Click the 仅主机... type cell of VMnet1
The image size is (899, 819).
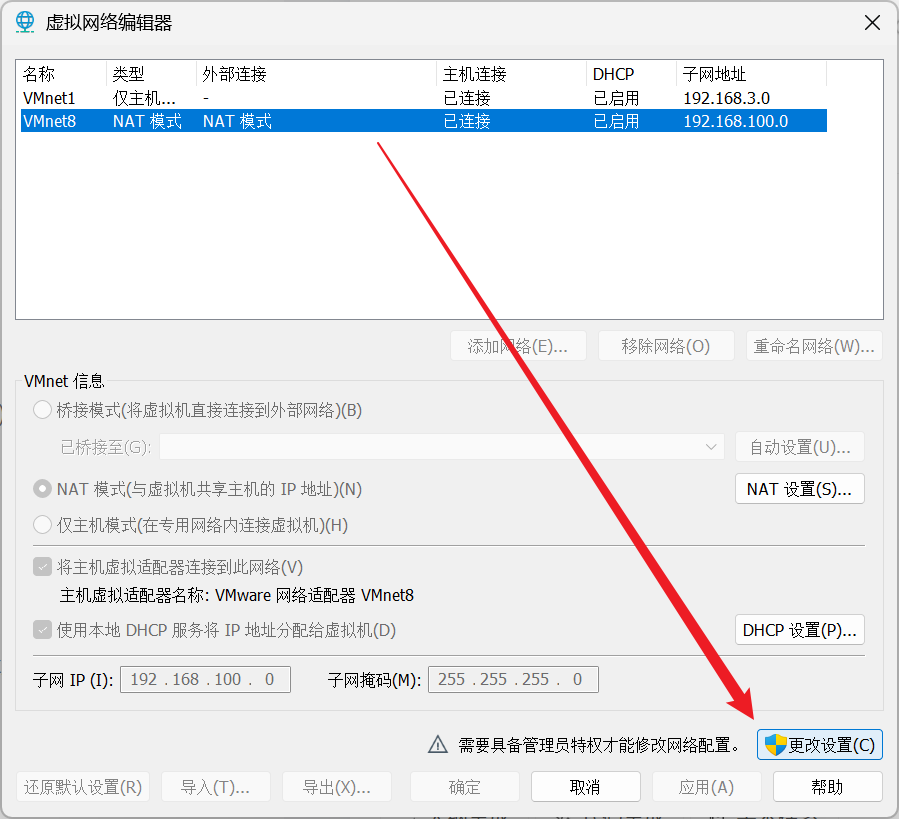[144, 98]
